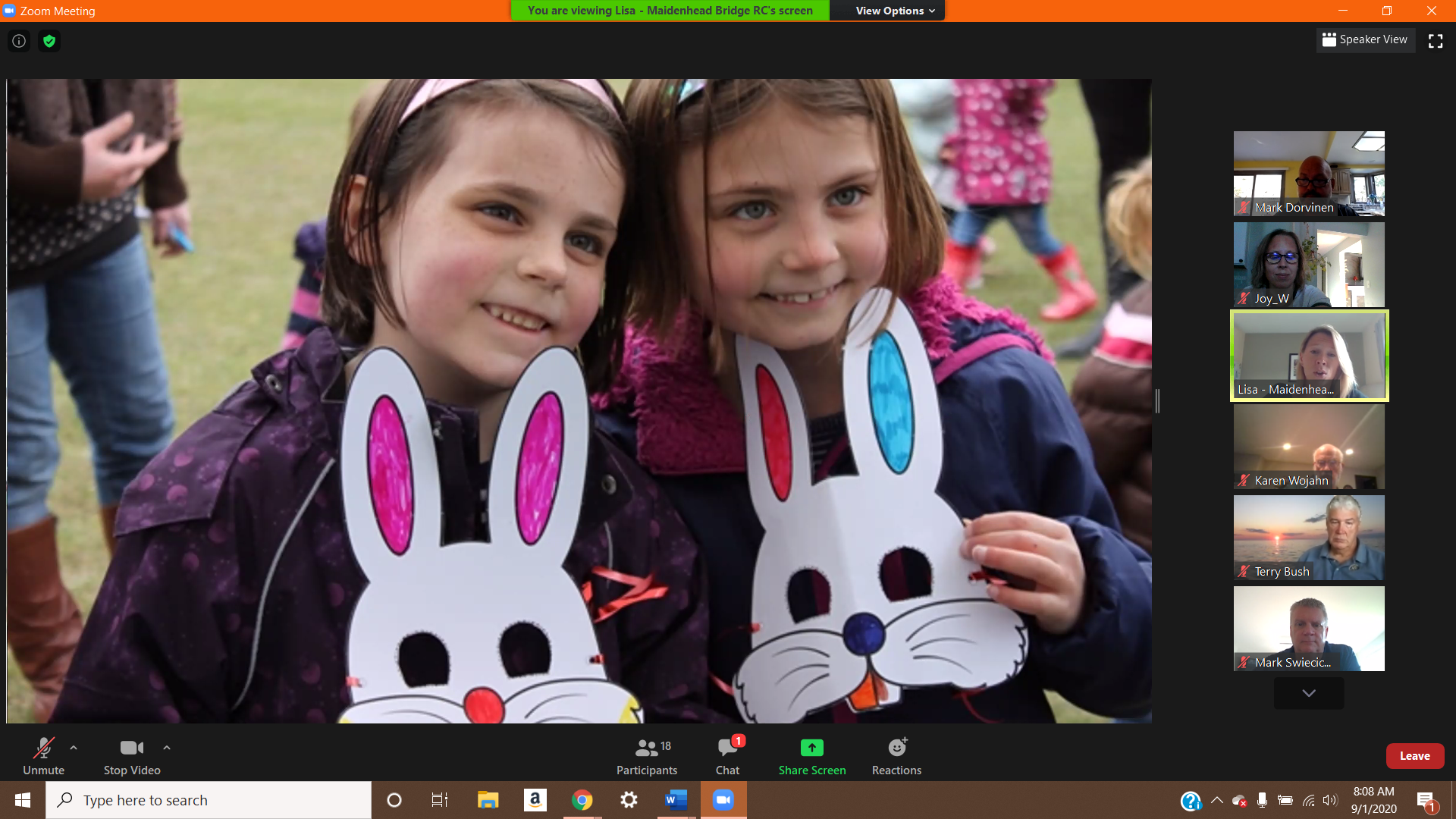Open Cortana circle icon
This screenshot has width=1456, height=819.
pos(394,800)
